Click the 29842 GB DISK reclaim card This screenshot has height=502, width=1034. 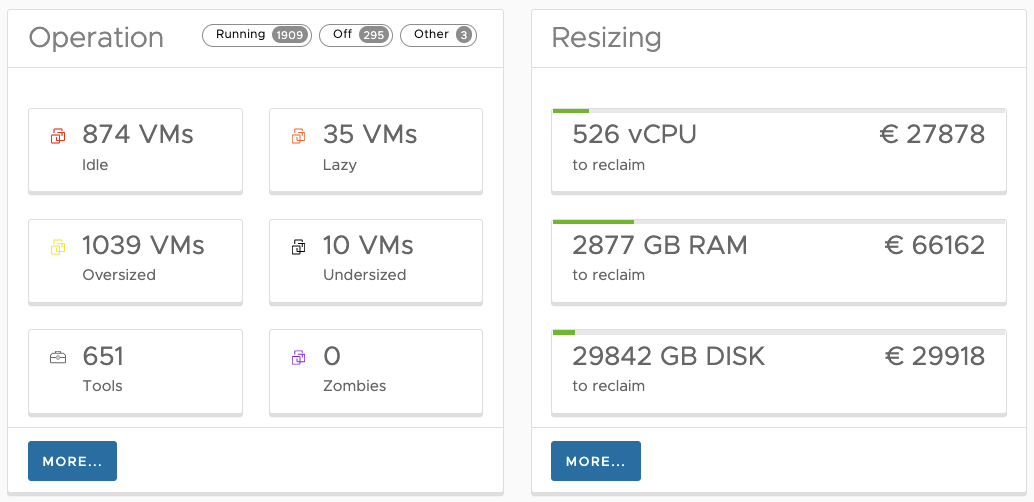779,372
